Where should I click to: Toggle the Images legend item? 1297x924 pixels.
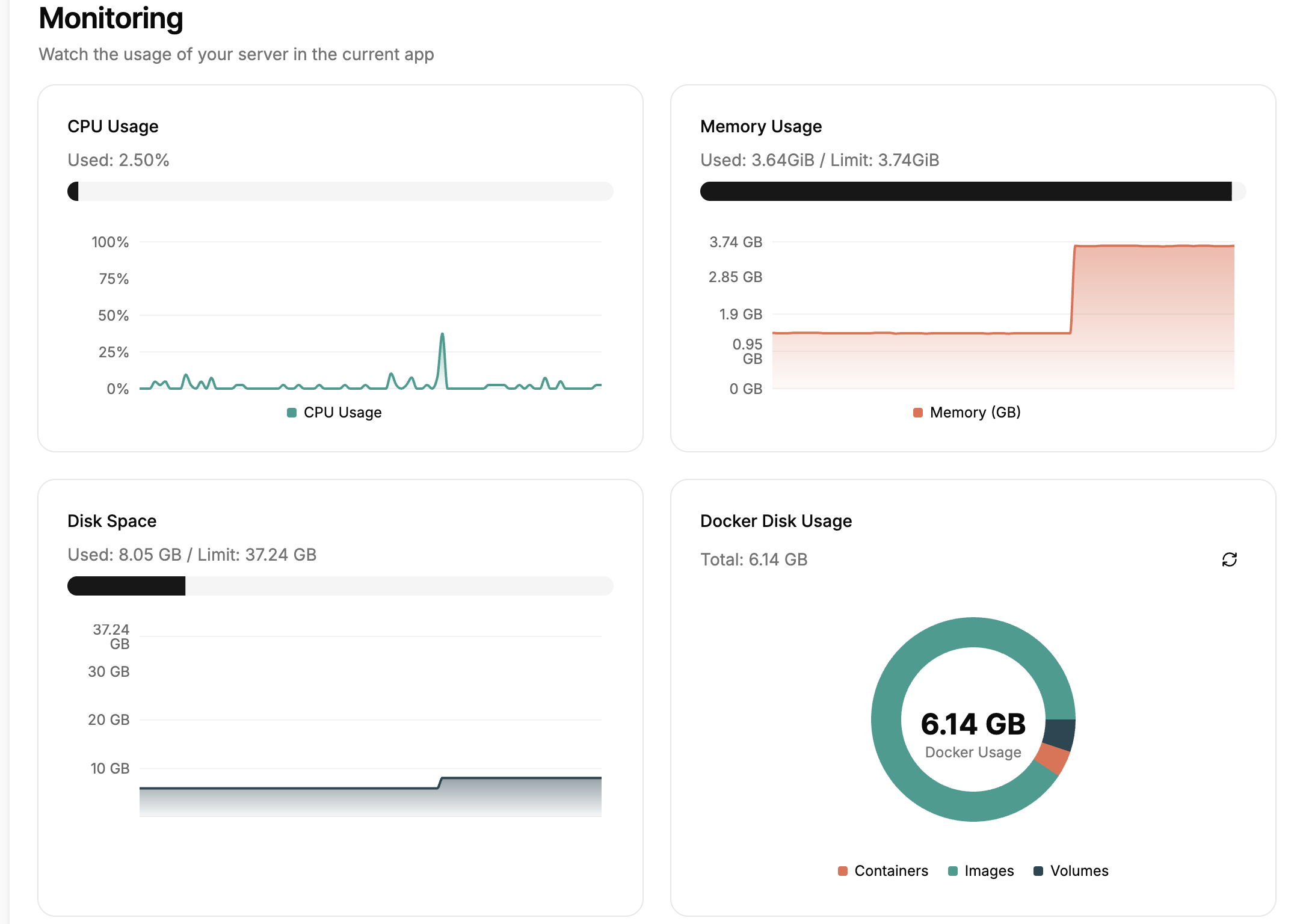(x=981, y=870)
